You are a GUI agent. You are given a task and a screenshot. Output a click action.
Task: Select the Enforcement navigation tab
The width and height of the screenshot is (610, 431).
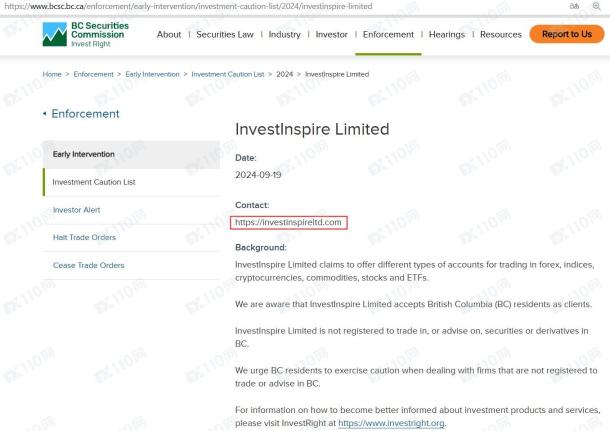[x=388, y=34]
